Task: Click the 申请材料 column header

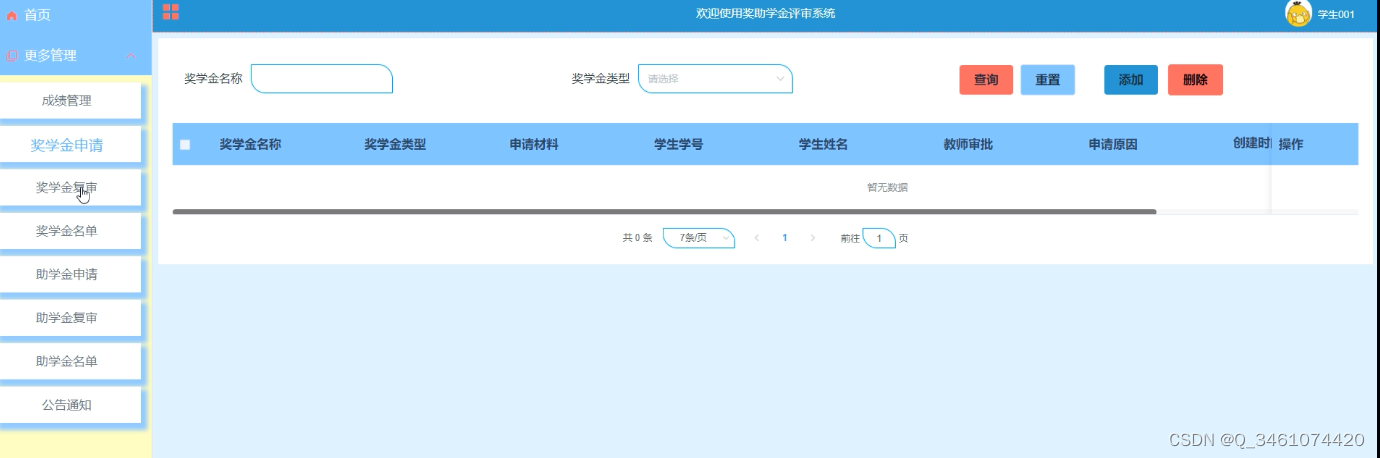Action: pos(534,145)
